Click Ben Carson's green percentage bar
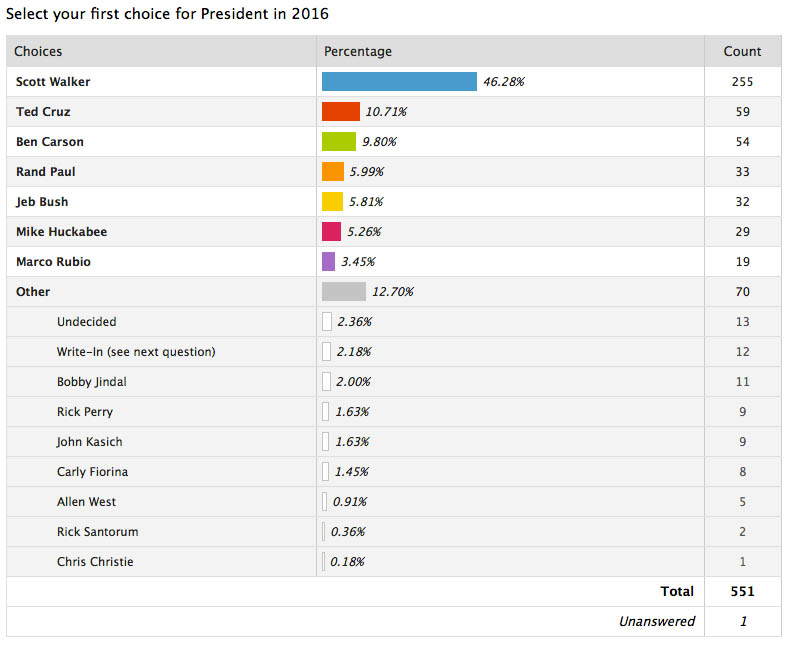The height and width of the screenshot is (647, 785). click(x=339, y=142)
